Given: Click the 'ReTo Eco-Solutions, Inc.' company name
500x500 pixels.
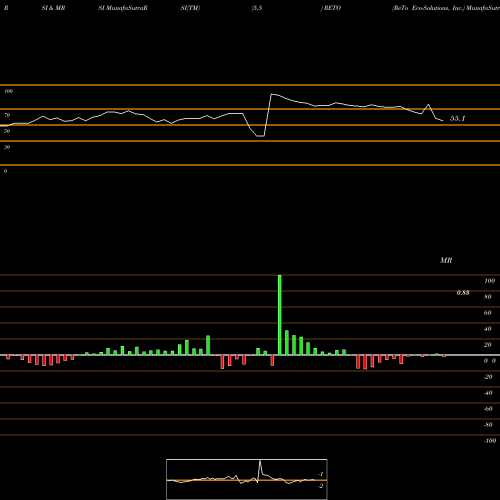Looking at the screenshot, I should [x=428, y=8].
